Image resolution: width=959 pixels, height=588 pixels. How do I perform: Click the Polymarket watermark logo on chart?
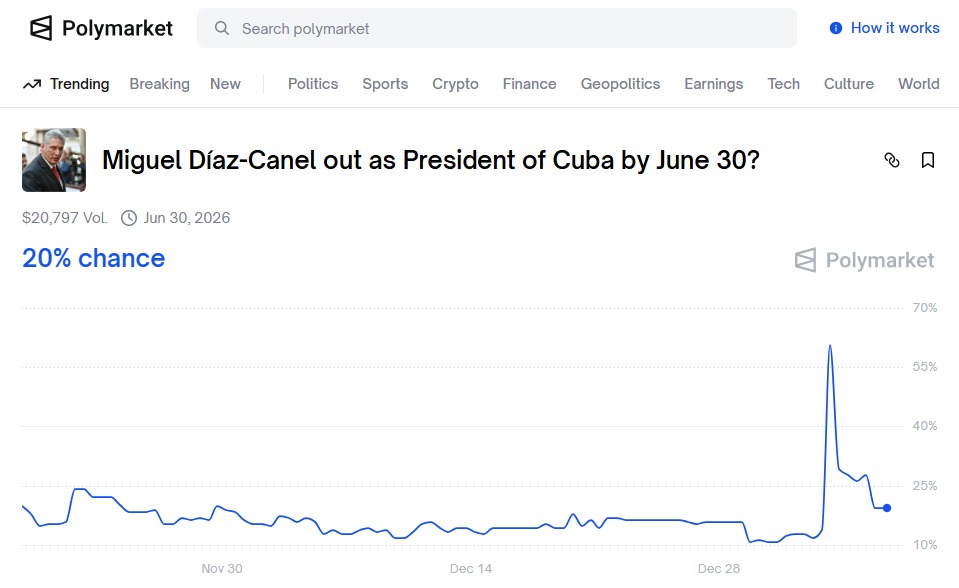pyautogui.click(x=806, y=261)
